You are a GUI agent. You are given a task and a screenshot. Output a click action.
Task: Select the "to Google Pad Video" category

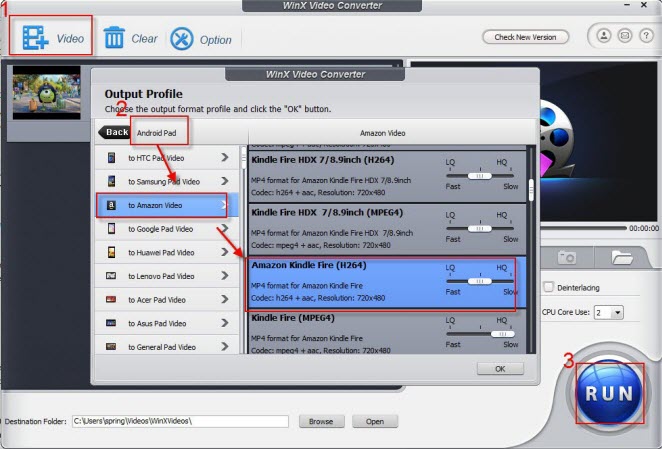[167, 229]
